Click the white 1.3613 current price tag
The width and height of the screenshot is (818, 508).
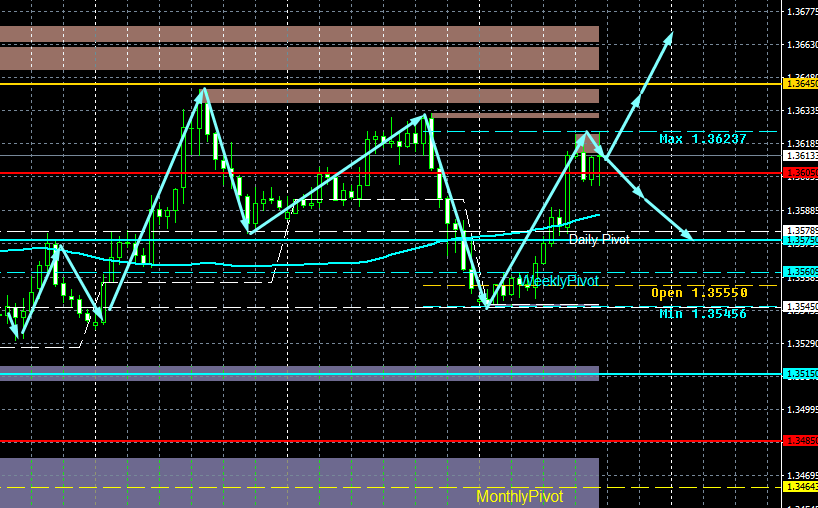point(801,155)
